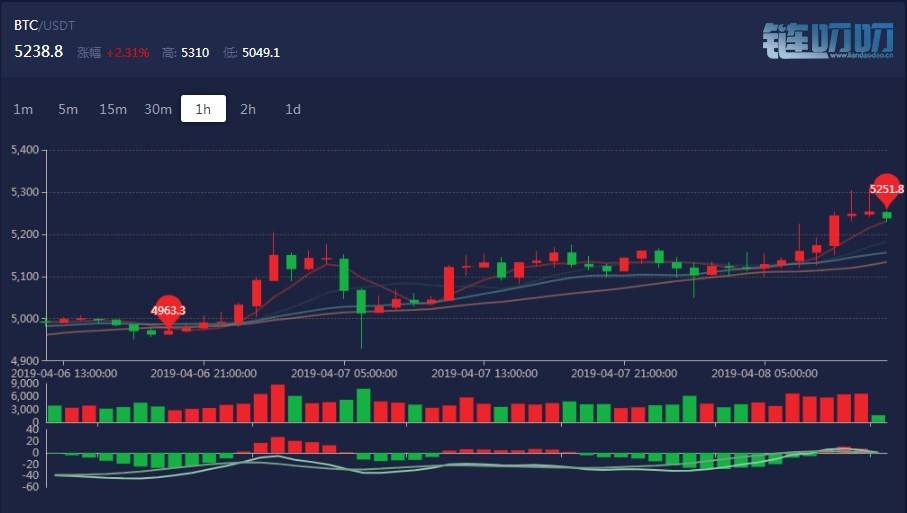907x513 pixels.
Task: Click the low value 5049.1
Action: [261, 53]
